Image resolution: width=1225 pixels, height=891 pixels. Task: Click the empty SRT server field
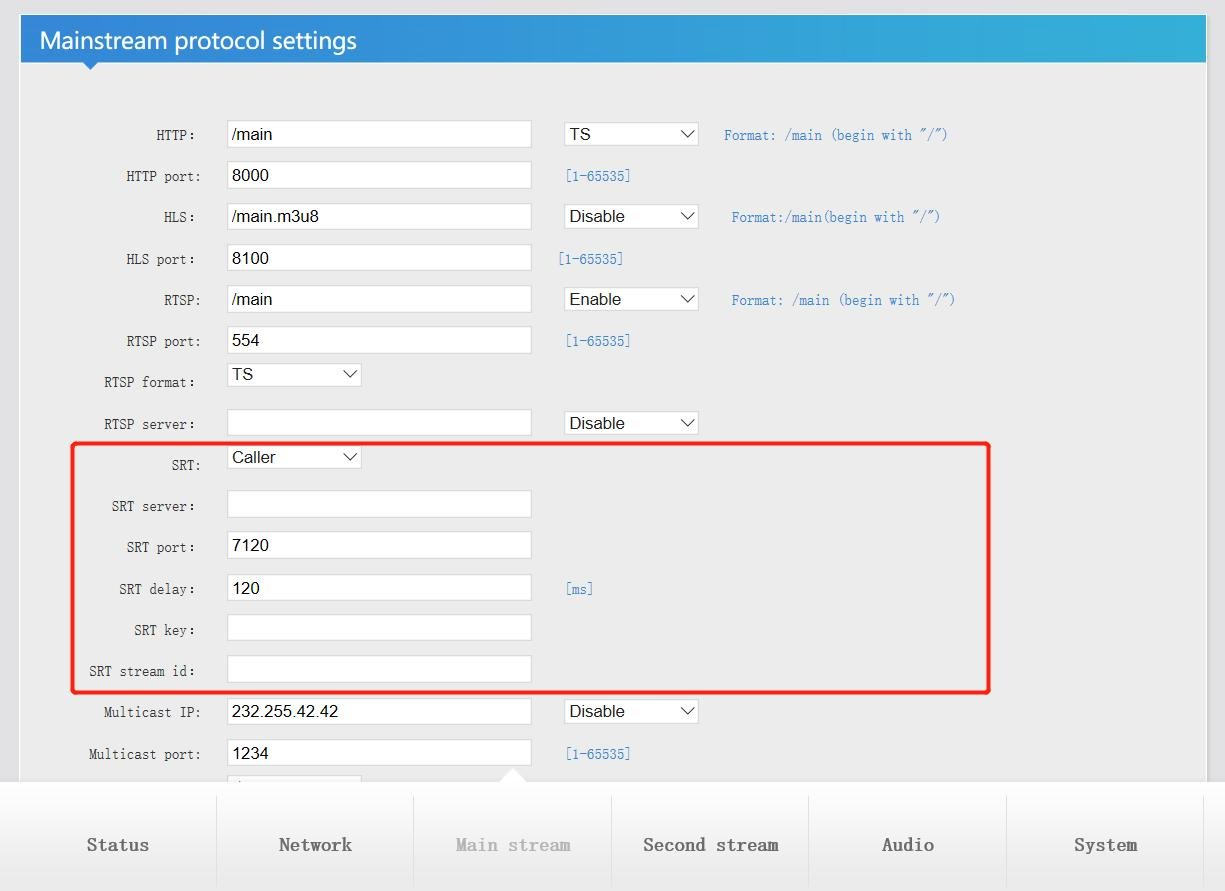[379, 504]
